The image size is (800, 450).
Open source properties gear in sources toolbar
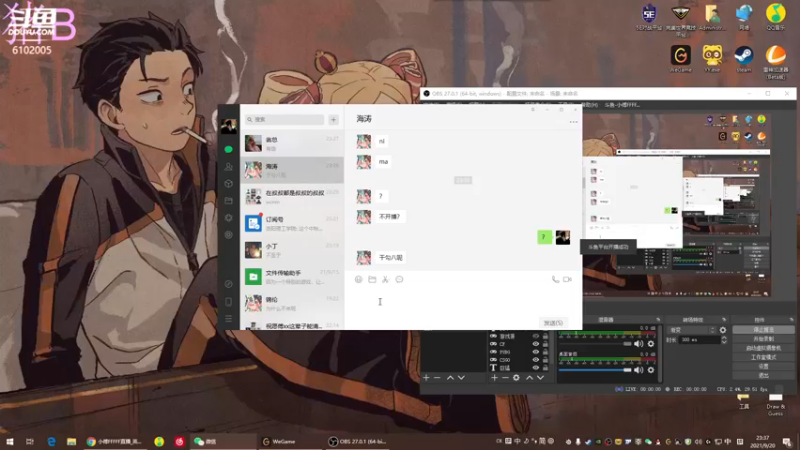(516, 378)
